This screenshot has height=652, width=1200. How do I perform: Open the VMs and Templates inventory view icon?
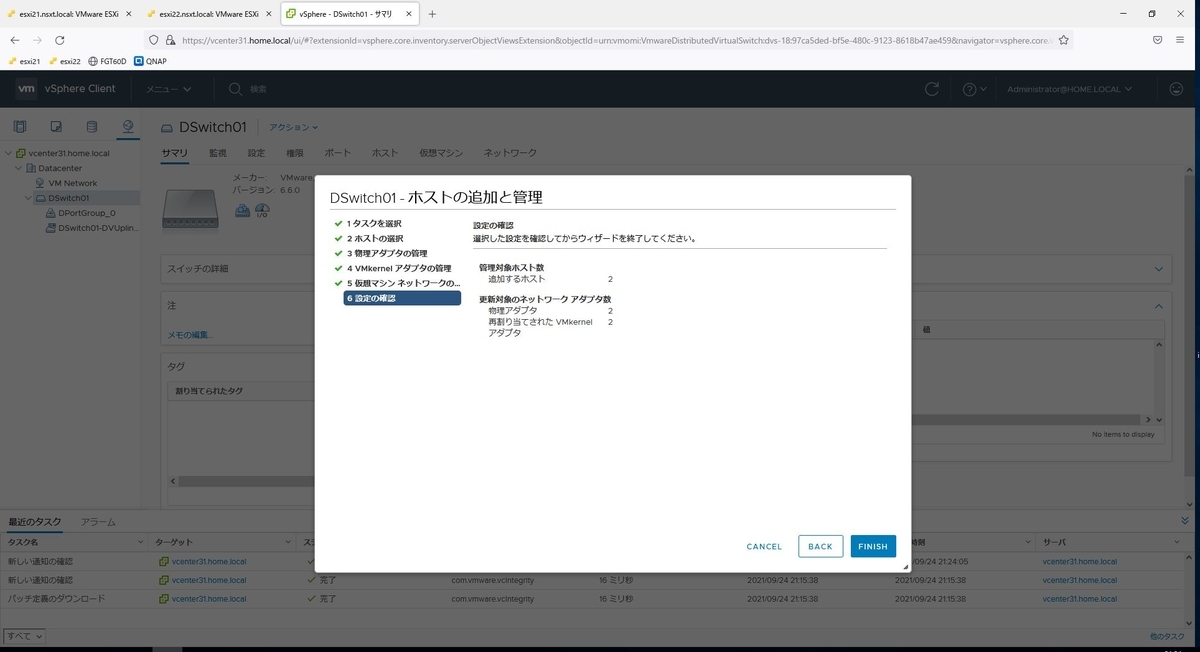pos(56,127)
